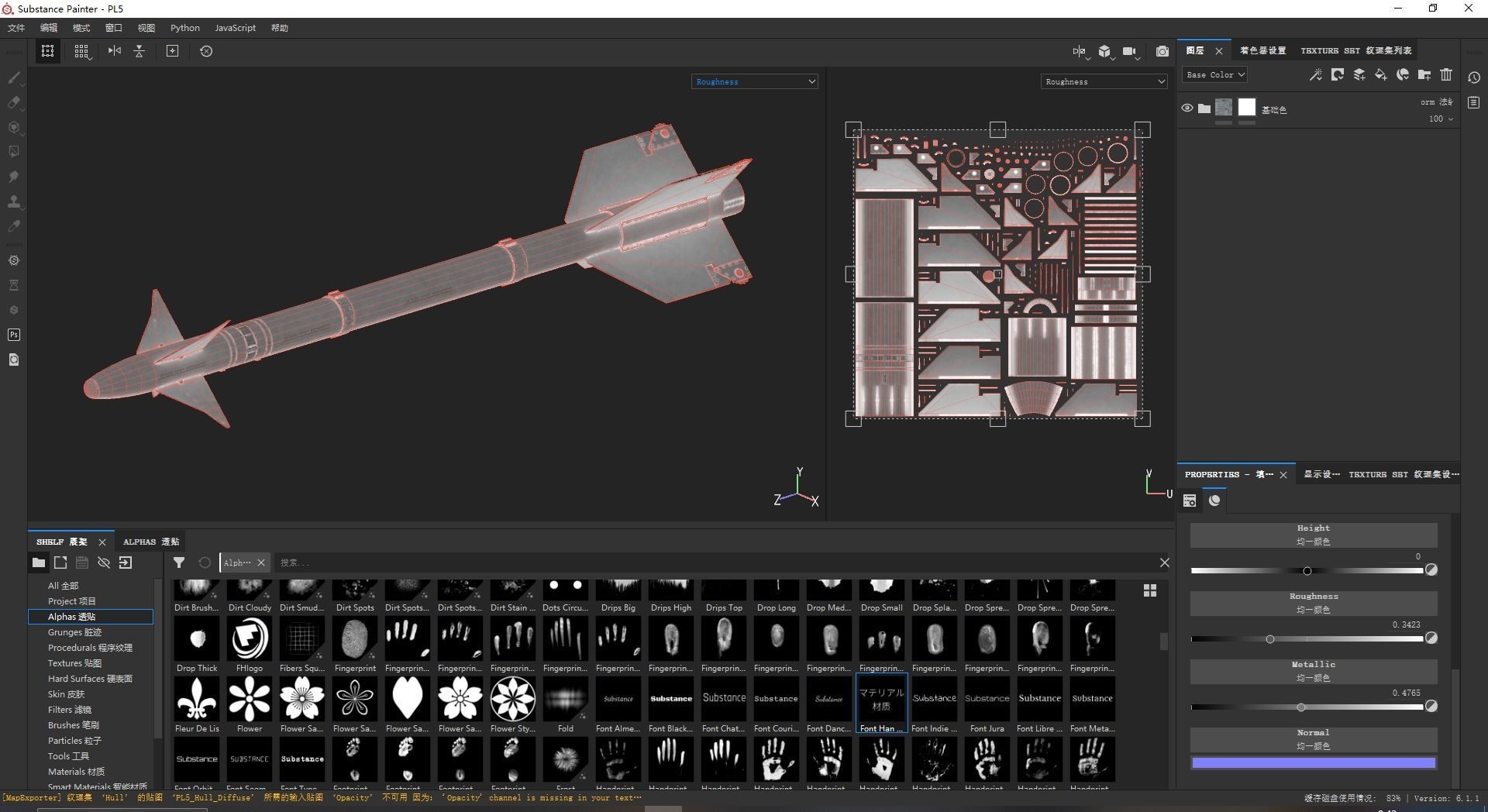Open the History panel clock icon
Image resolution: width=1488 pixels, height=812 pixels.
pos(1474,77)
